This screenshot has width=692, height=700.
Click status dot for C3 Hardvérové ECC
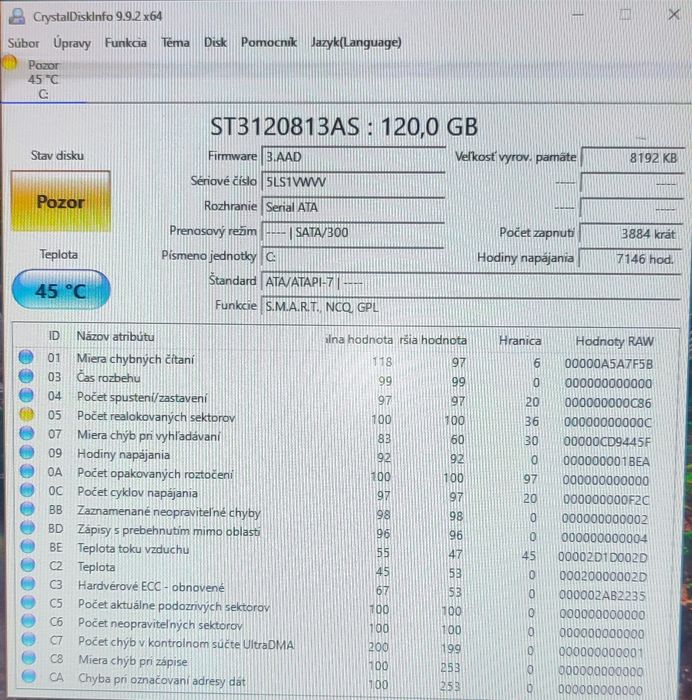pyautogui.click(x=28, y=583)
